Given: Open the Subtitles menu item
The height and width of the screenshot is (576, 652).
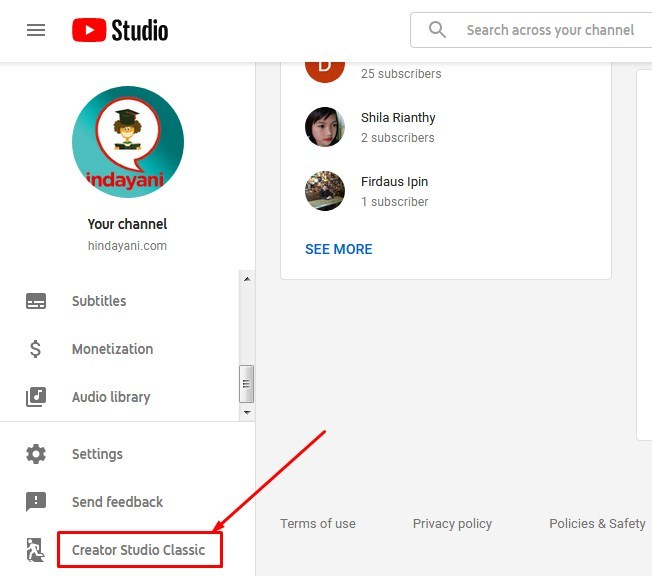Looking at the screenshot, I should [x=99, y=301].
